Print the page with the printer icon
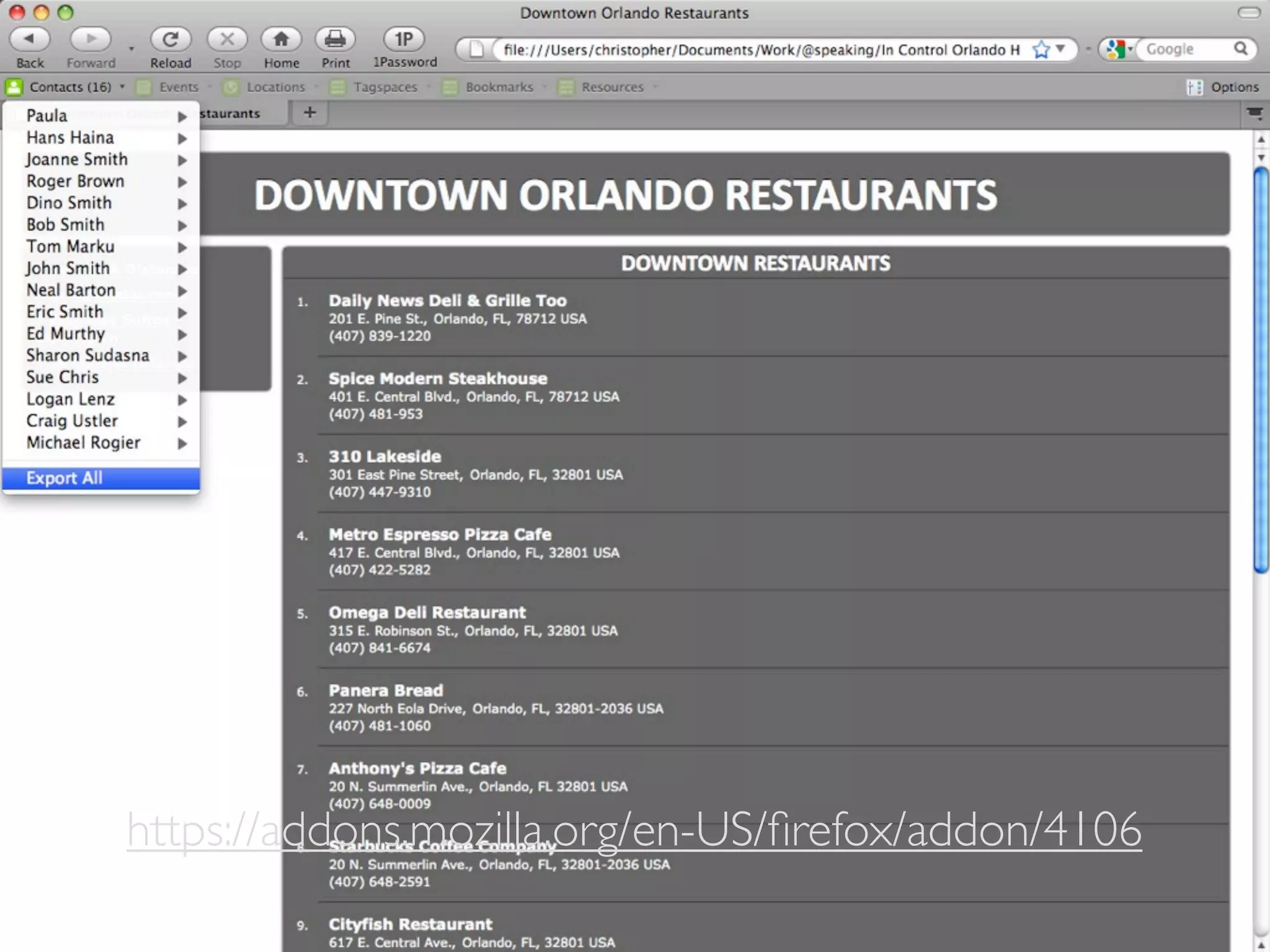Image resolution: width=1270 pixels, height=952 pixels. pos(335,40)
